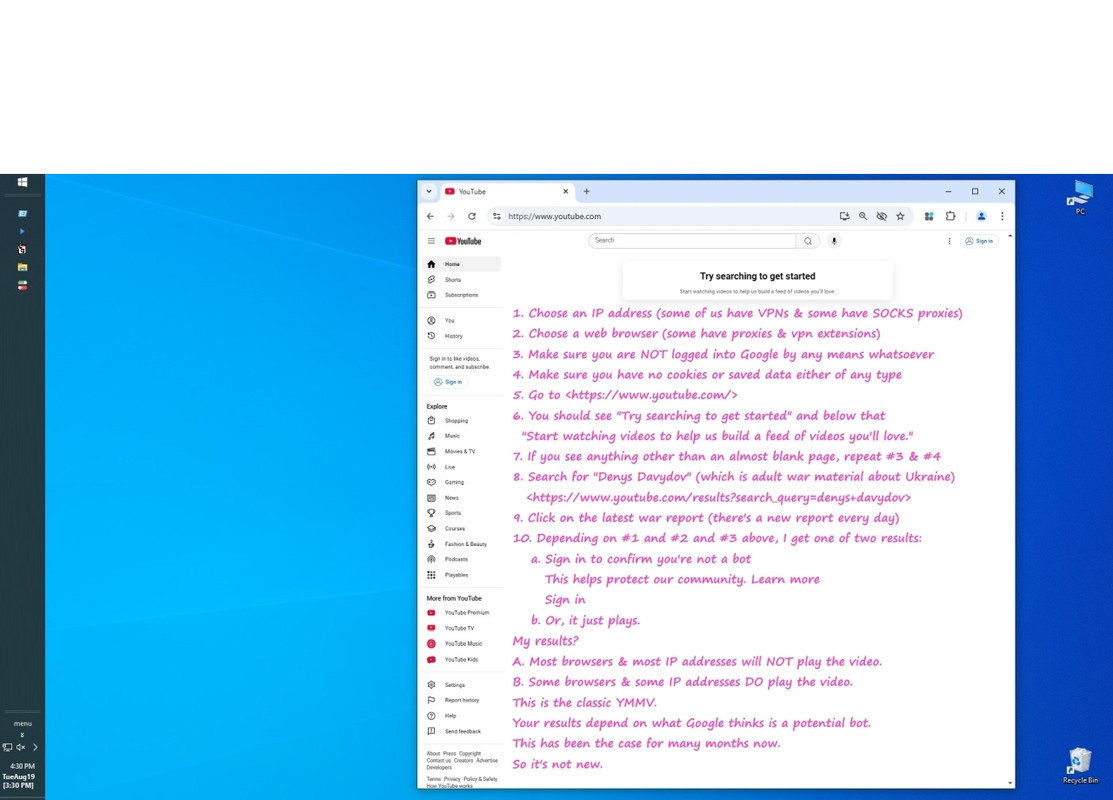The height and width of the screenshot is (800, 1113).
Task: Open YouTube Music
Action: 461,644
